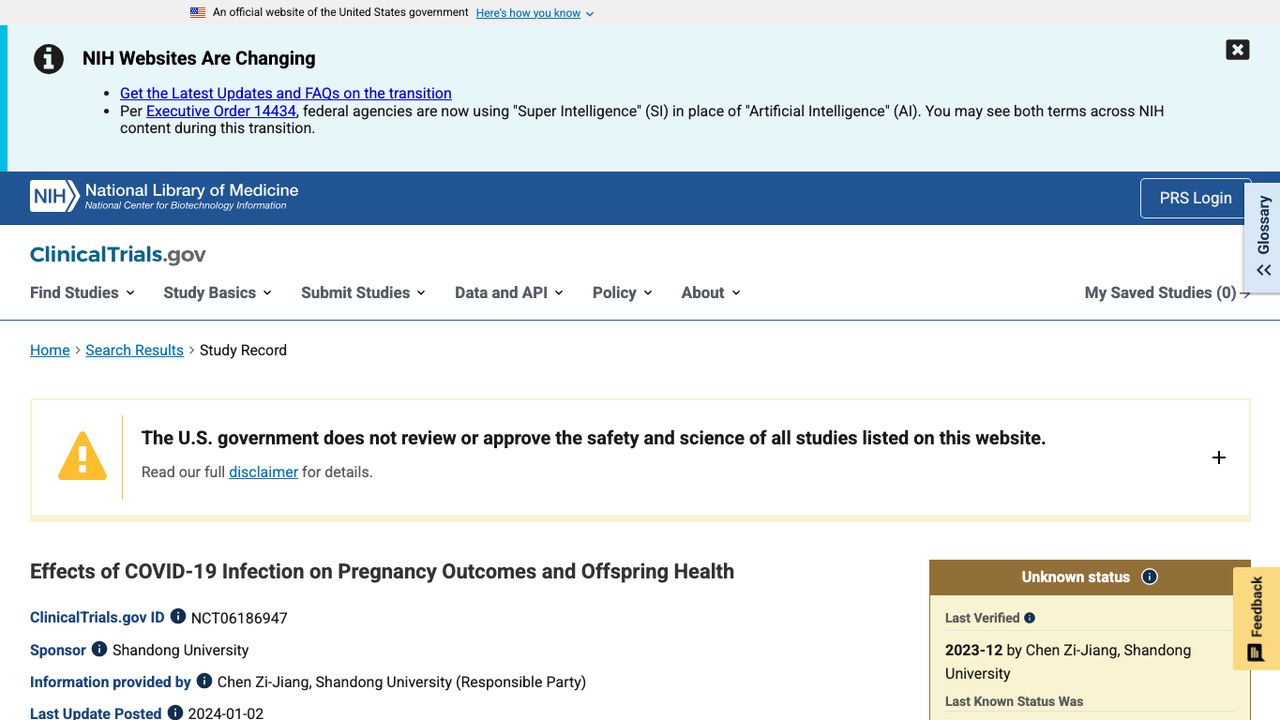Open the Executive Order 14434 link
This screenshot has height=720, width=1280.
click(x=221, y=111)
